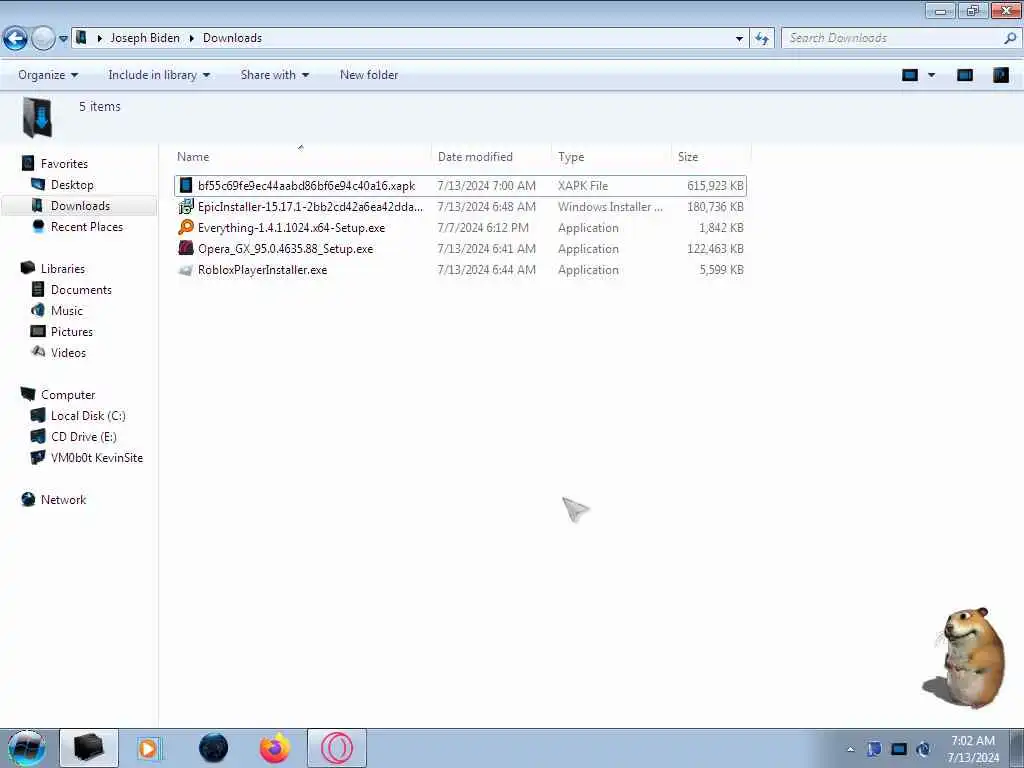Select the Everything setup file icon

tap(186, 227)
